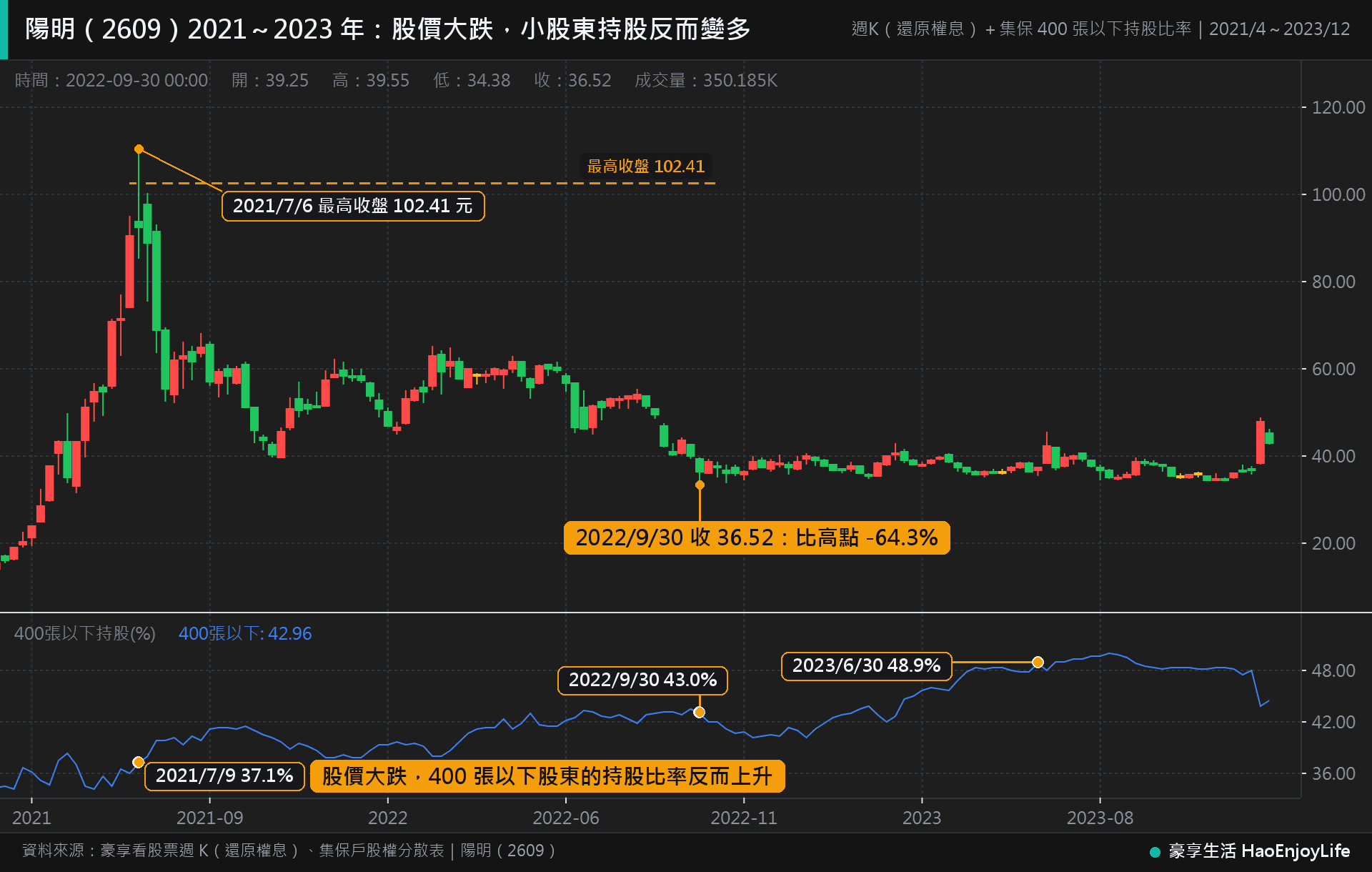This screenshot has height=872, width=1372.
Task: Click the 2021/7/6 最高收盤 102.41 元 callout
Action: (353, 206)
